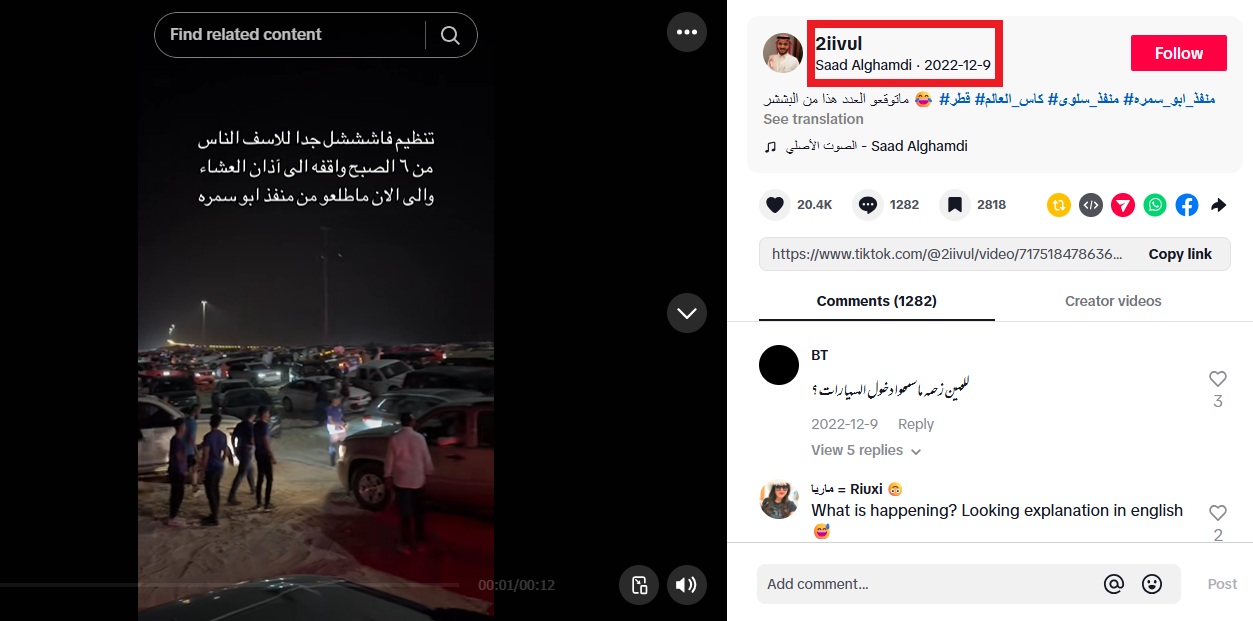Select the Comments (1282) tab
Viewport: 1253px width, 621px height.
pos(877,301)
